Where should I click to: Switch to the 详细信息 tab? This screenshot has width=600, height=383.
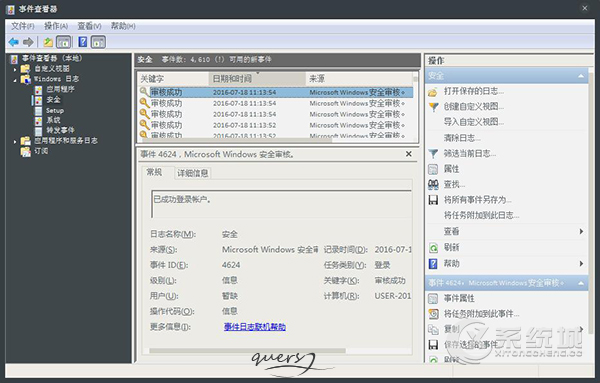pos(192,173)
